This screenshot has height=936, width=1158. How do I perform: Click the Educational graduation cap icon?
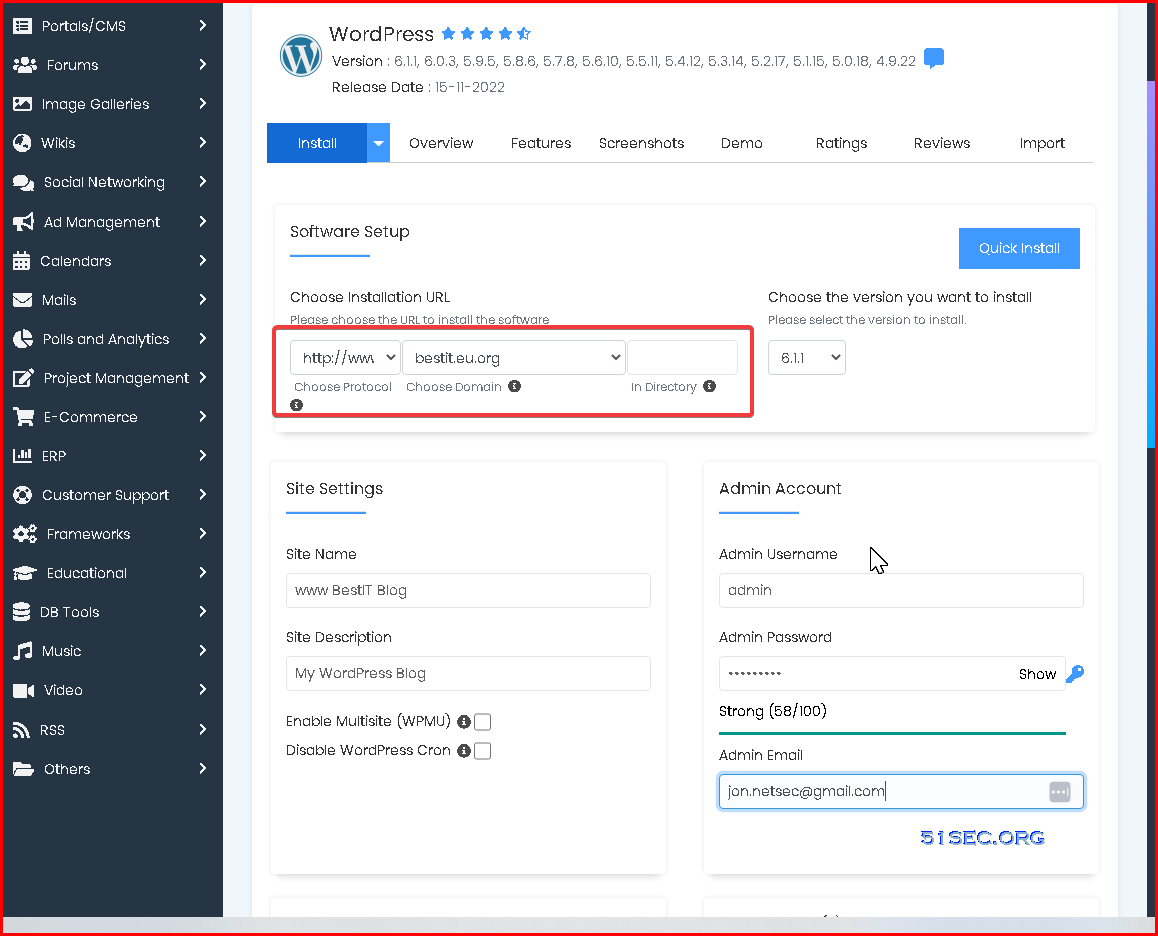tap(25, 573)
